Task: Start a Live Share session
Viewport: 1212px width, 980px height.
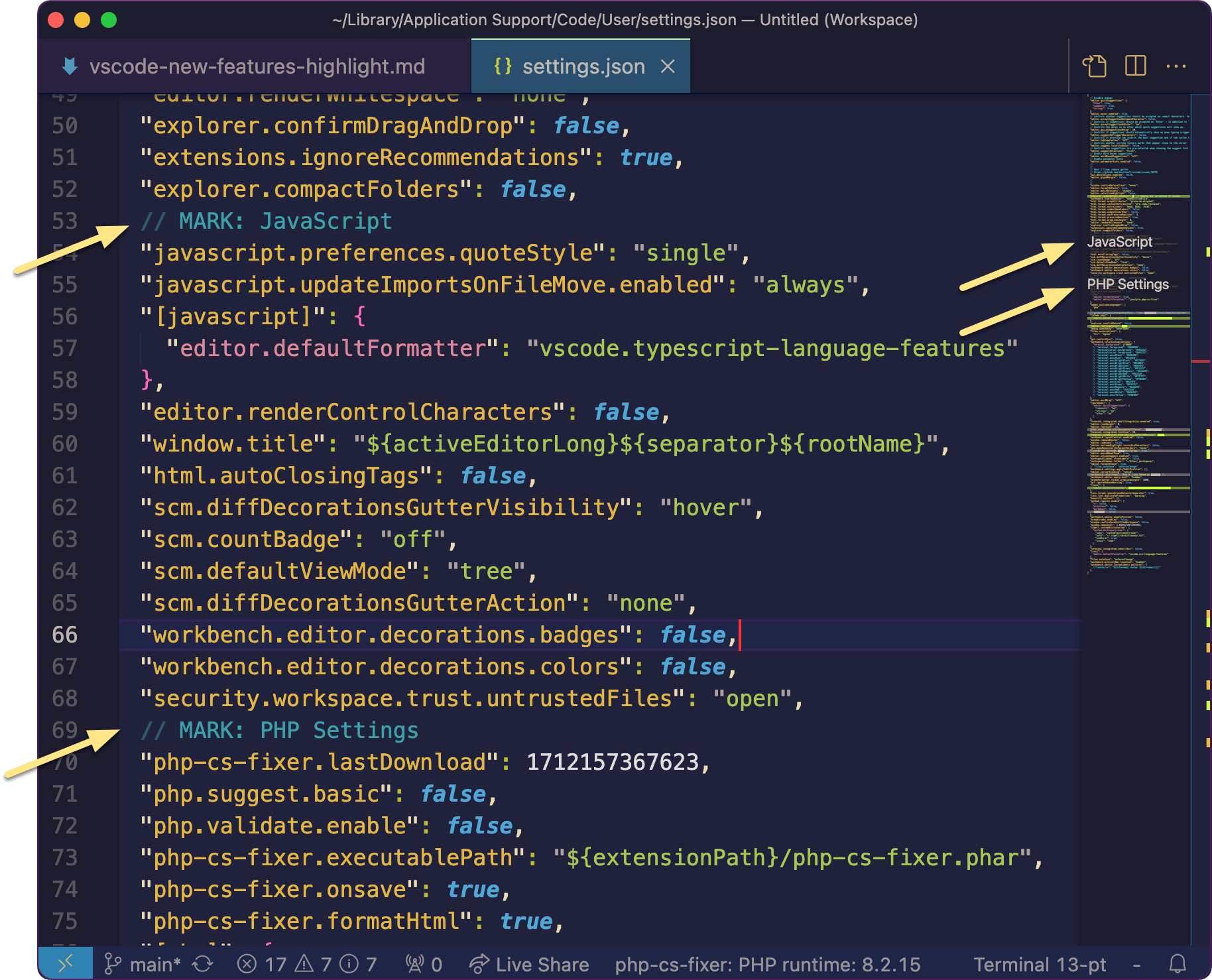Action: (x=529, y=964)
